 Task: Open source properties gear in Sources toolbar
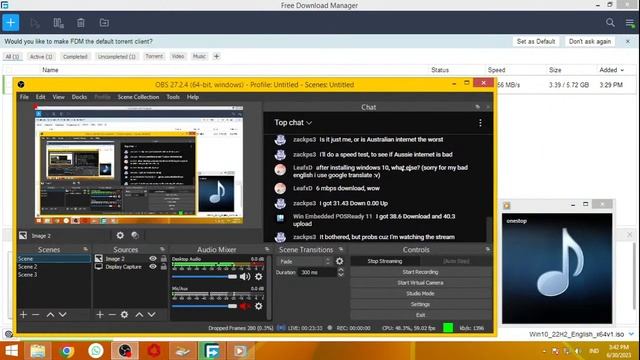pyautogui.click(x=124, y=315)
